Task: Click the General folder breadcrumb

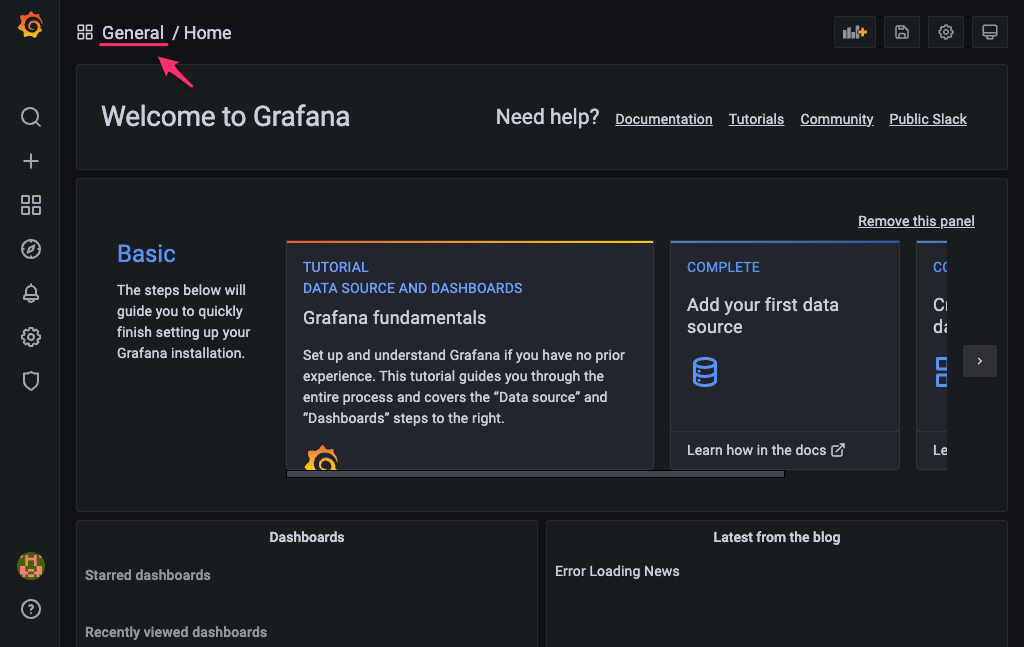Action: click(x=133, y=33)
